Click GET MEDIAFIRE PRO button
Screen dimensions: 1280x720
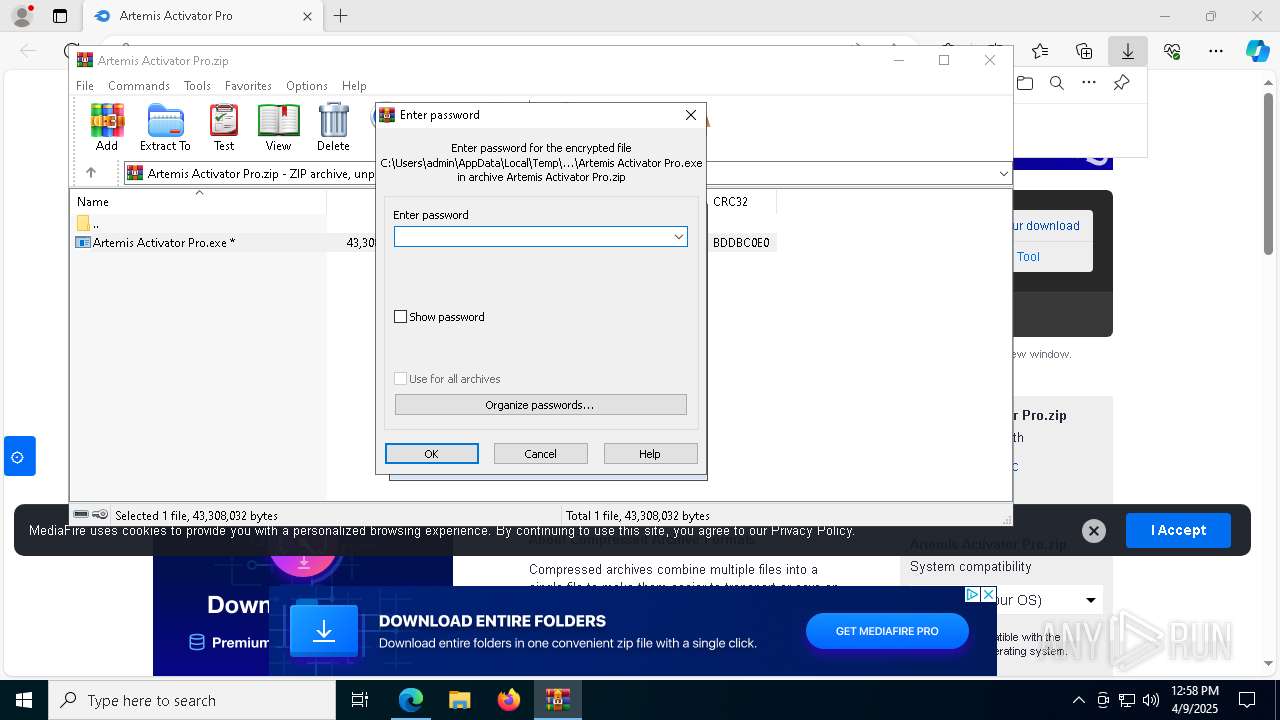[887, 631]
